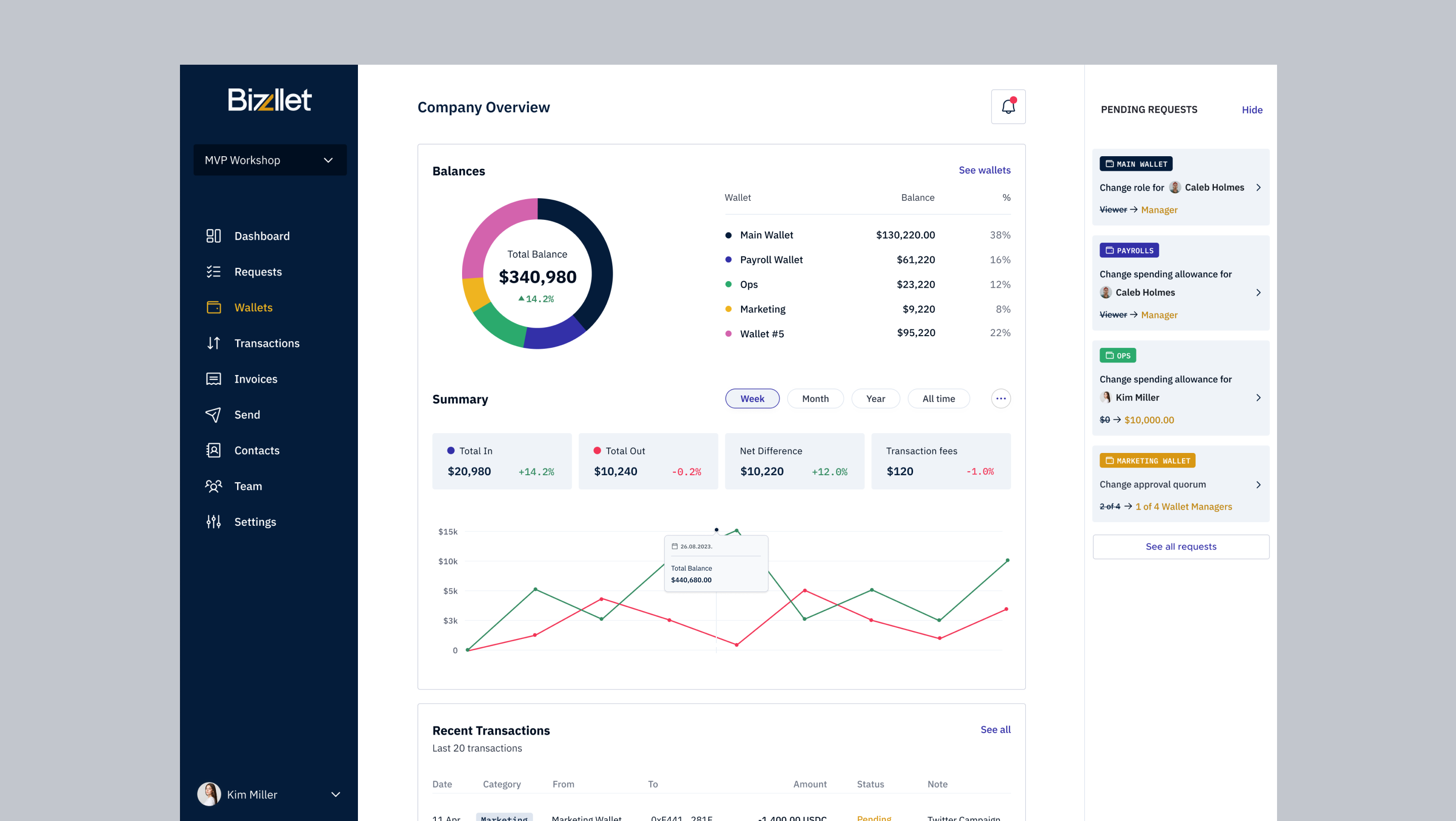This screenshot has width=1456, height=821.
Task: Click the Payrolls tag badge
Action: point(1128,250)
